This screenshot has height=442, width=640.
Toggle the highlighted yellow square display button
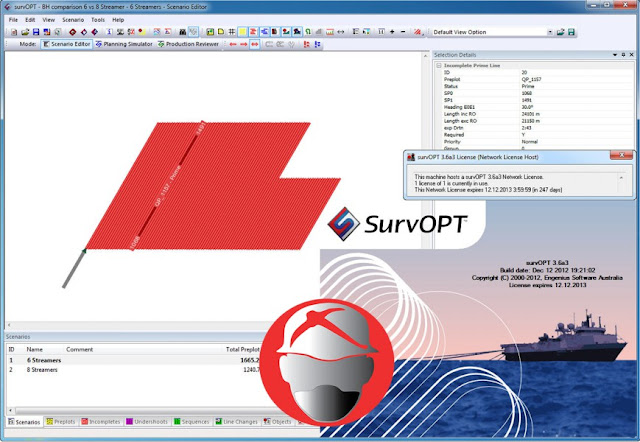(242, 32)
